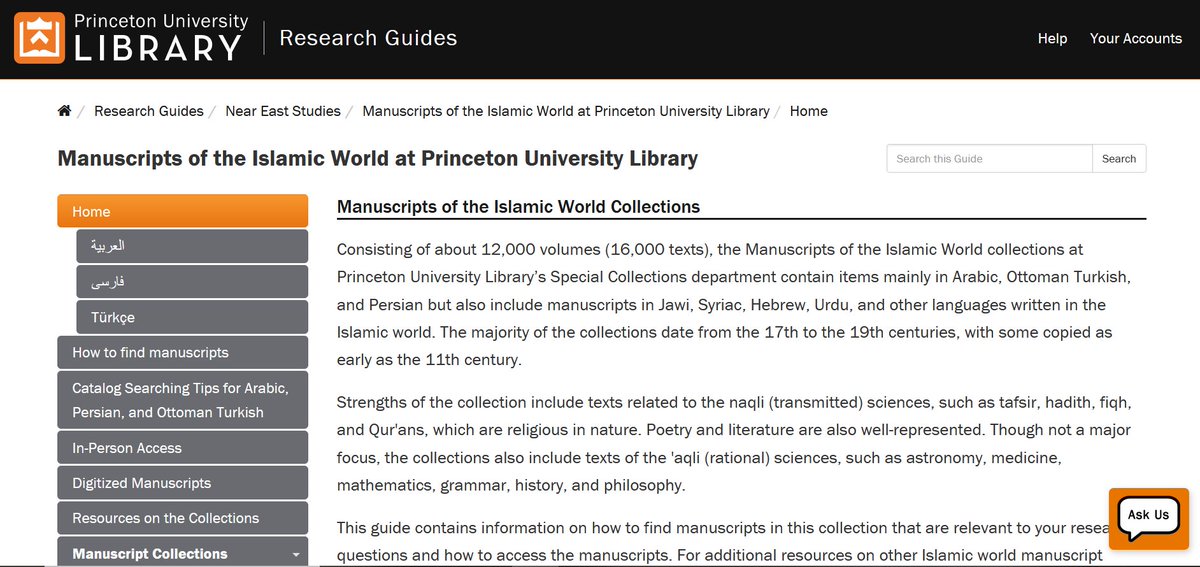Open the Home guide tab
1200x567 pixels.
(183, 211)
